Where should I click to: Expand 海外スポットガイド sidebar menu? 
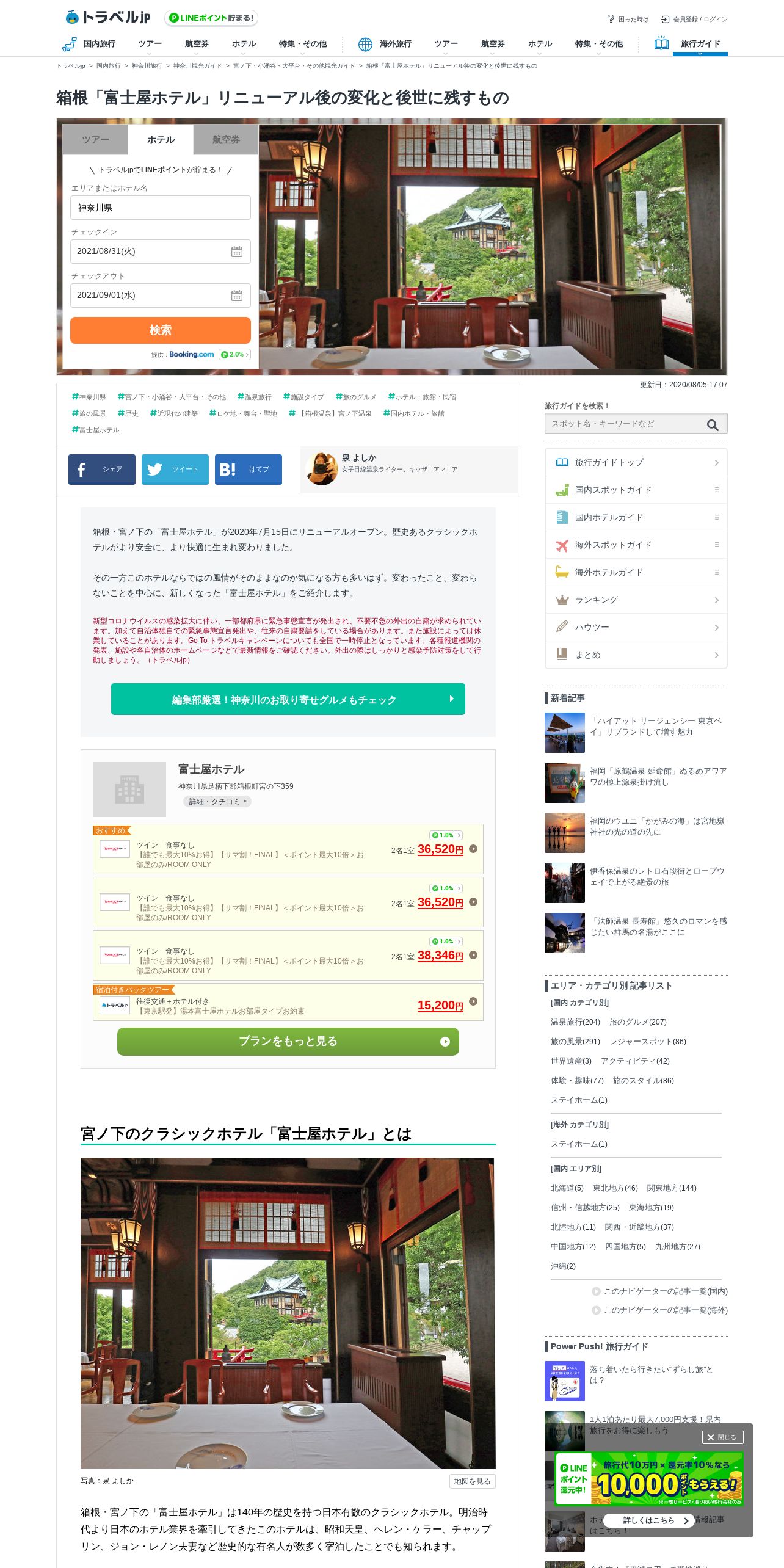636,545
